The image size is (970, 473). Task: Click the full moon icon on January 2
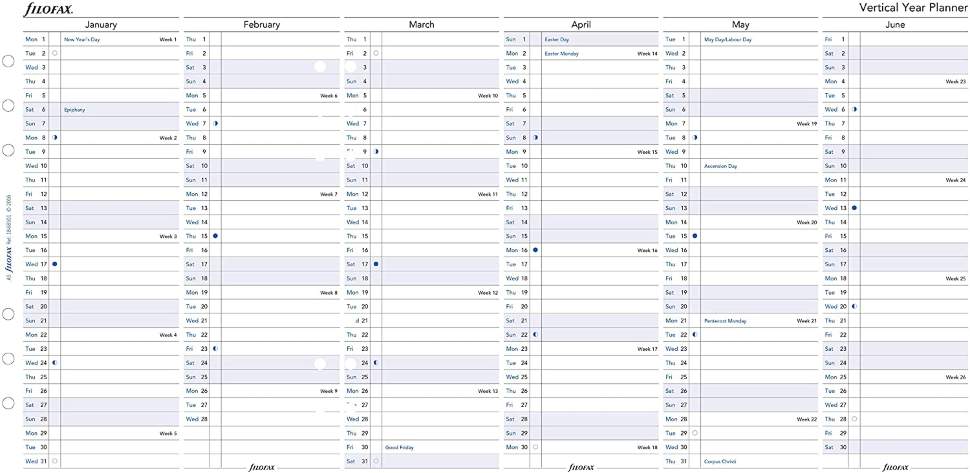54,53
